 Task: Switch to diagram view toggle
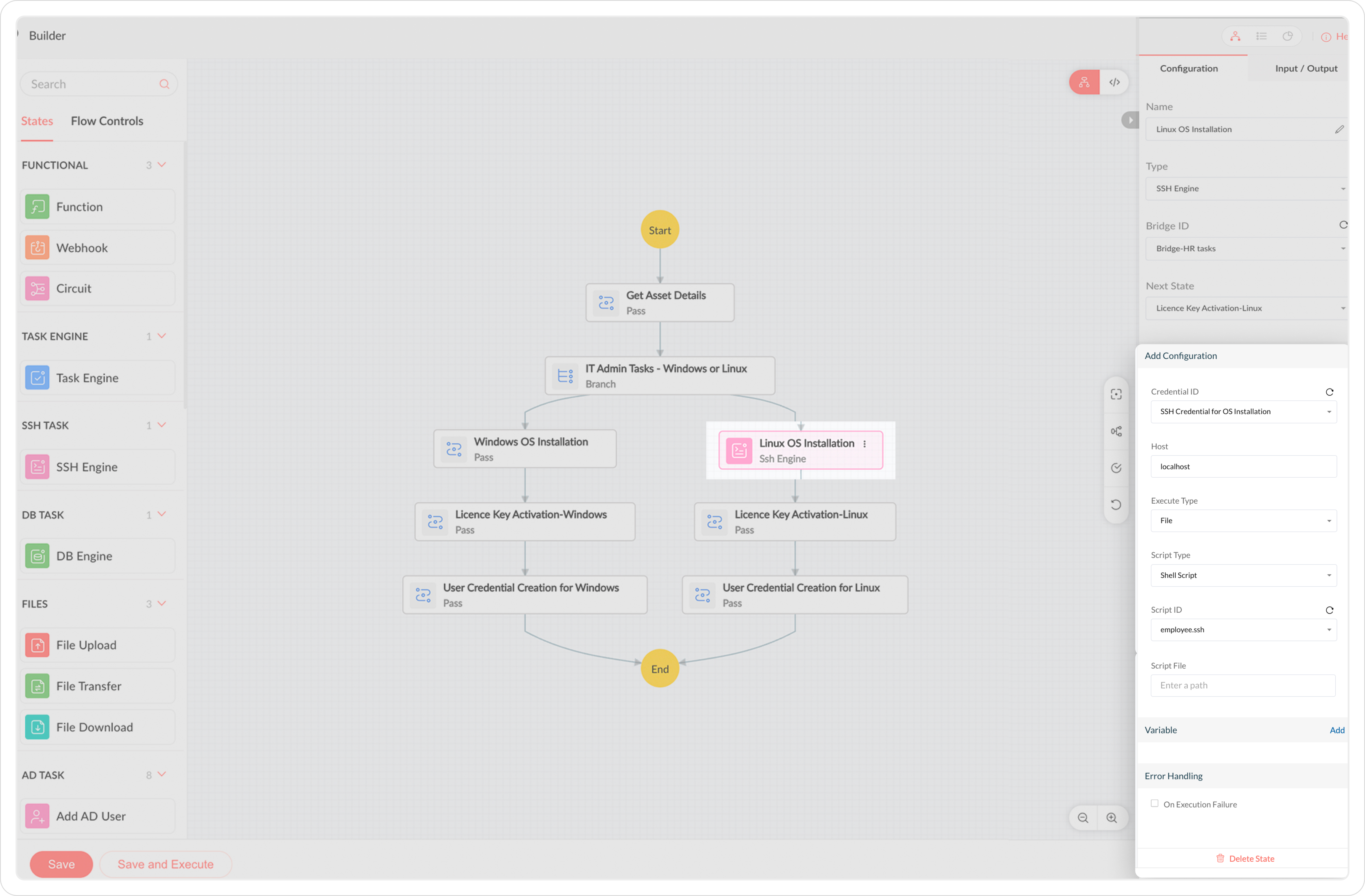1084,82
